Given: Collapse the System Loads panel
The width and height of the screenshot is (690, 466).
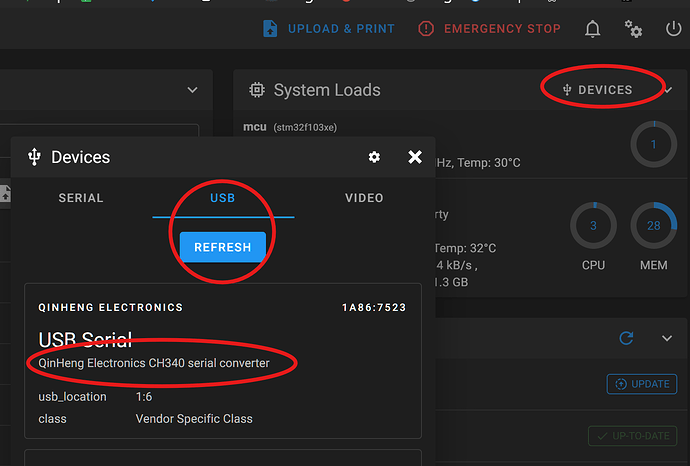Looking at the screenshot, I should pyautogui.click(x=668, y=90).
